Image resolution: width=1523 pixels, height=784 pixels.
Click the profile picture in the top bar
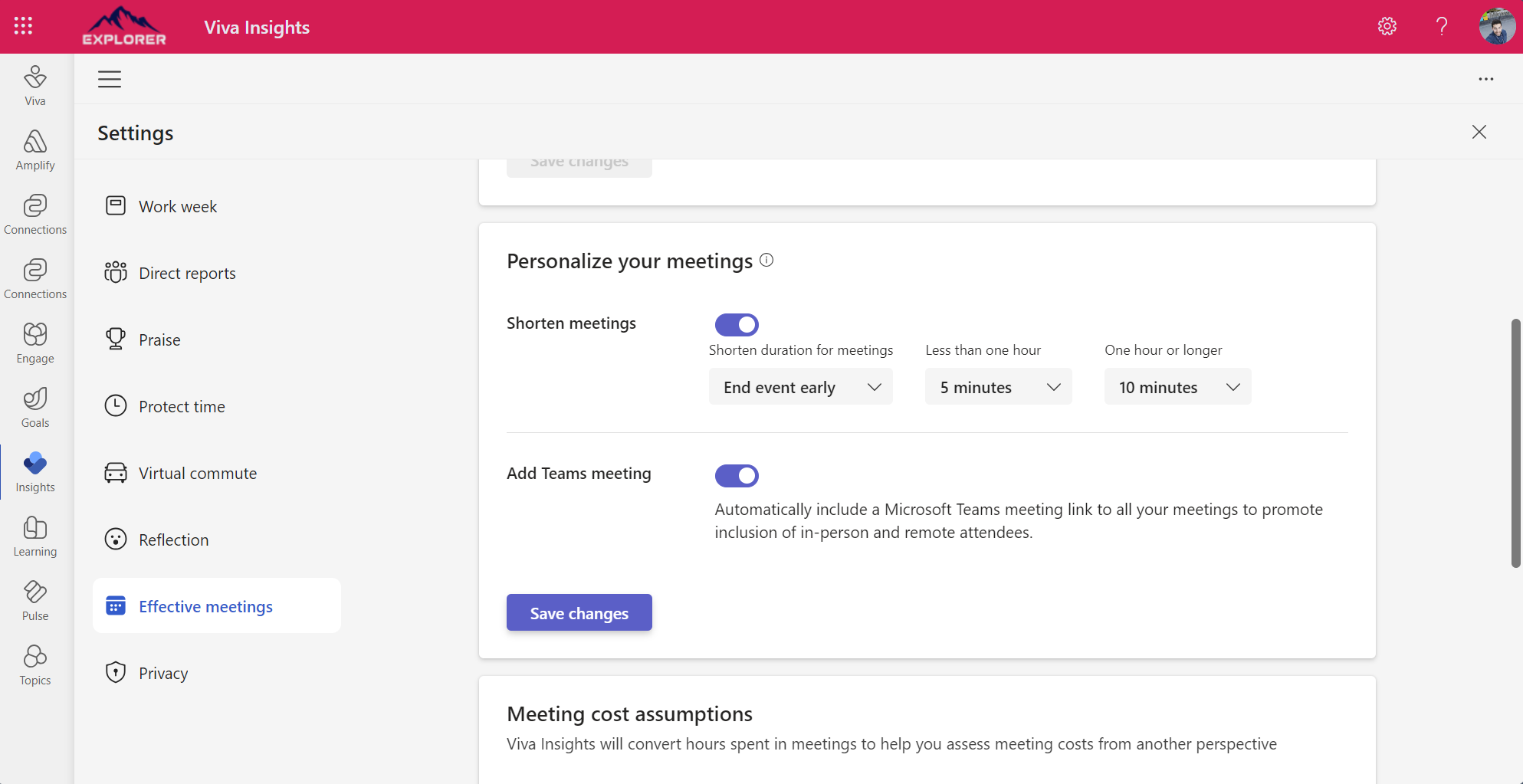pyautogui.click(x=1496, y=25)
